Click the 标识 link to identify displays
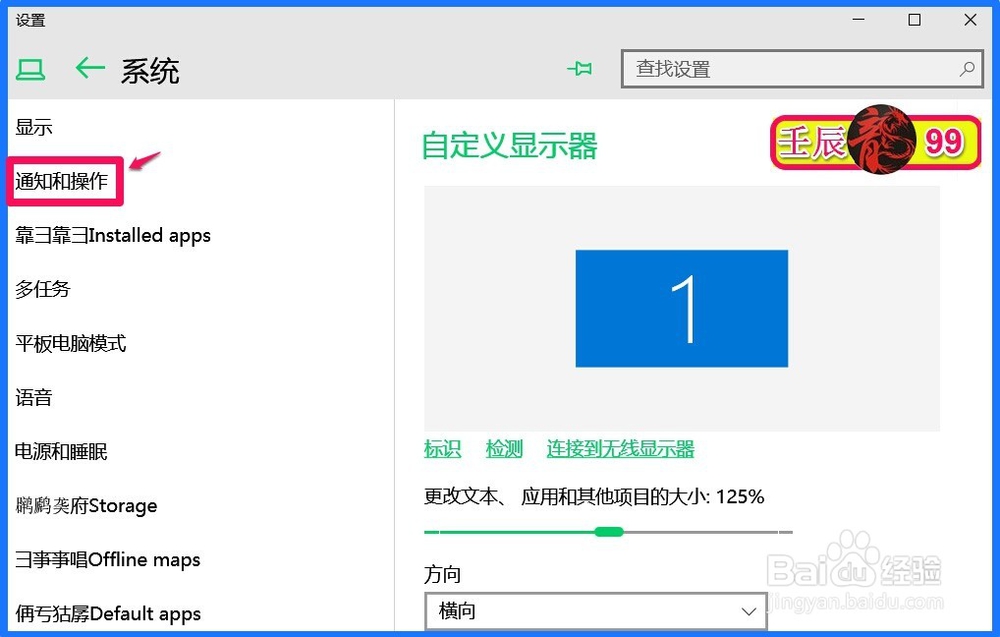This screenshot has height=637, width=1000. [x=442, y=450]
